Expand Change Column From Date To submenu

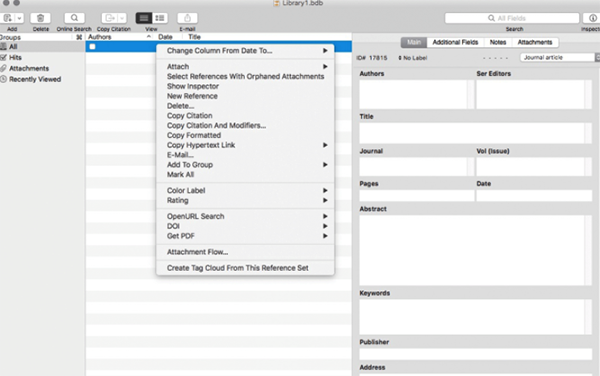[x=245, y=50]
